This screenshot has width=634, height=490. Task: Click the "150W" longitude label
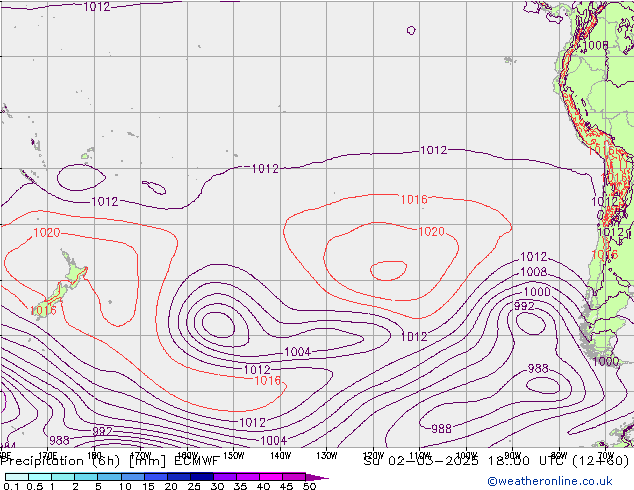[234, 456]
